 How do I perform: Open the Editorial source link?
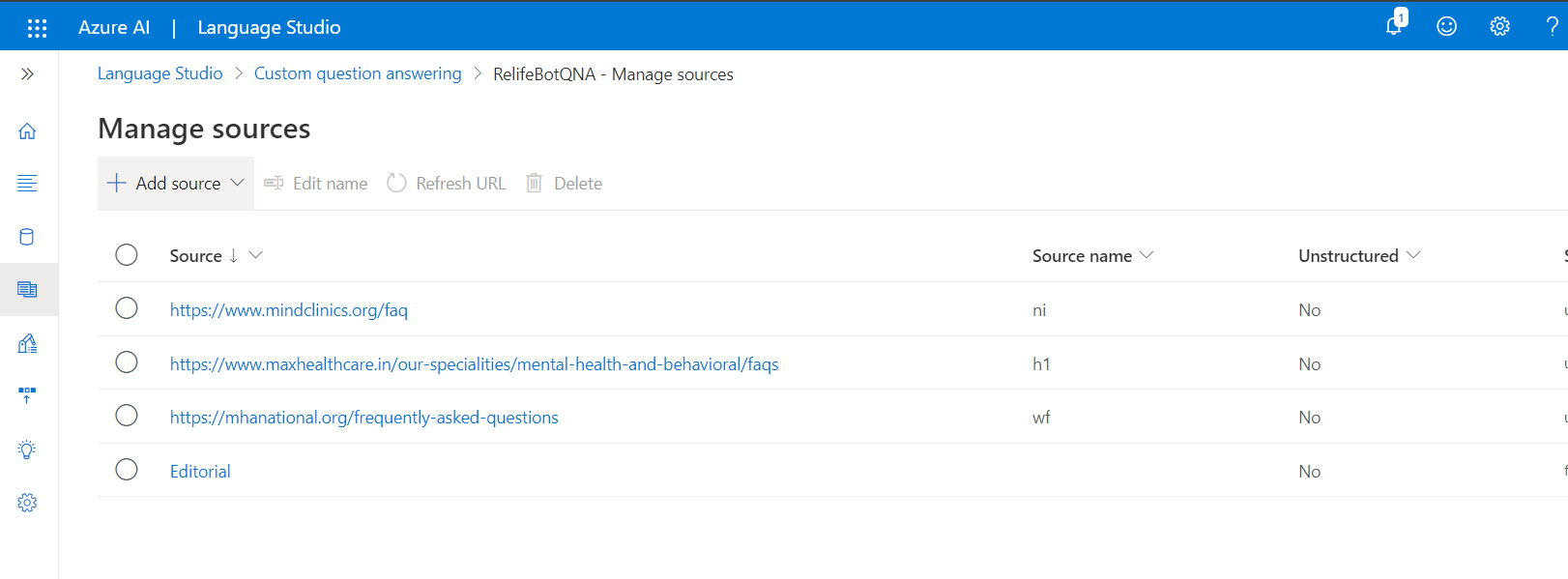[200, 472]
